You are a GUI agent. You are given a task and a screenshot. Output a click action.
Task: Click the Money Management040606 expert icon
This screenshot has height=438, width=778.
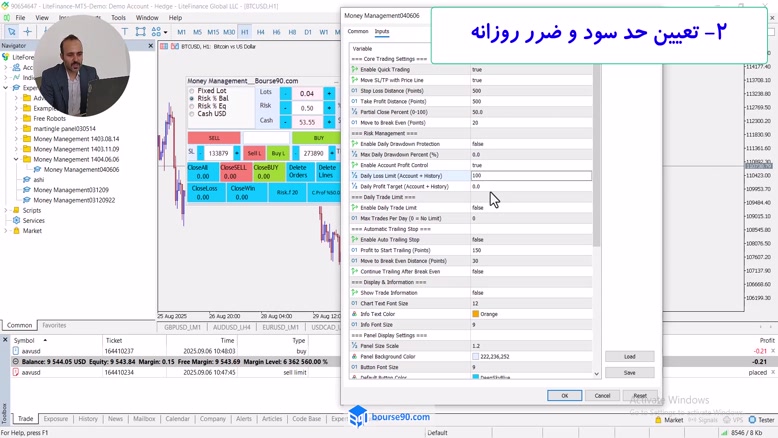coord(37,169)
